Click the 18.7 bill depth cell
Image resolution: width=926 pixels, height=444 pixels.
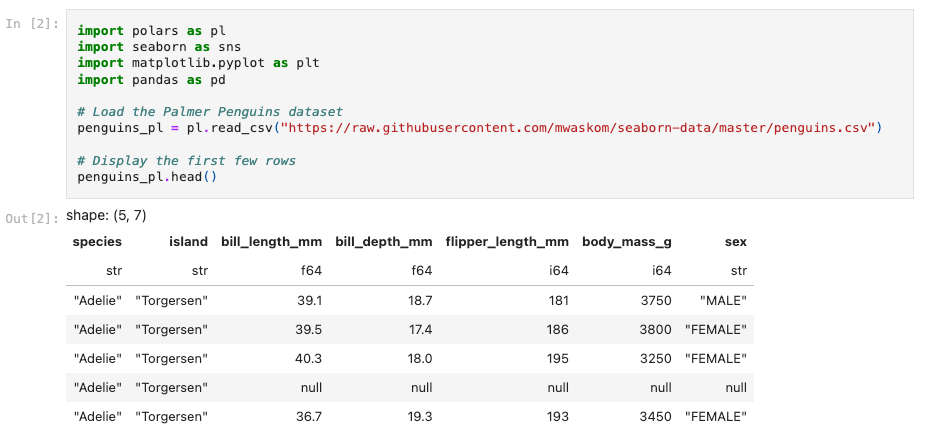coord(420,301)
